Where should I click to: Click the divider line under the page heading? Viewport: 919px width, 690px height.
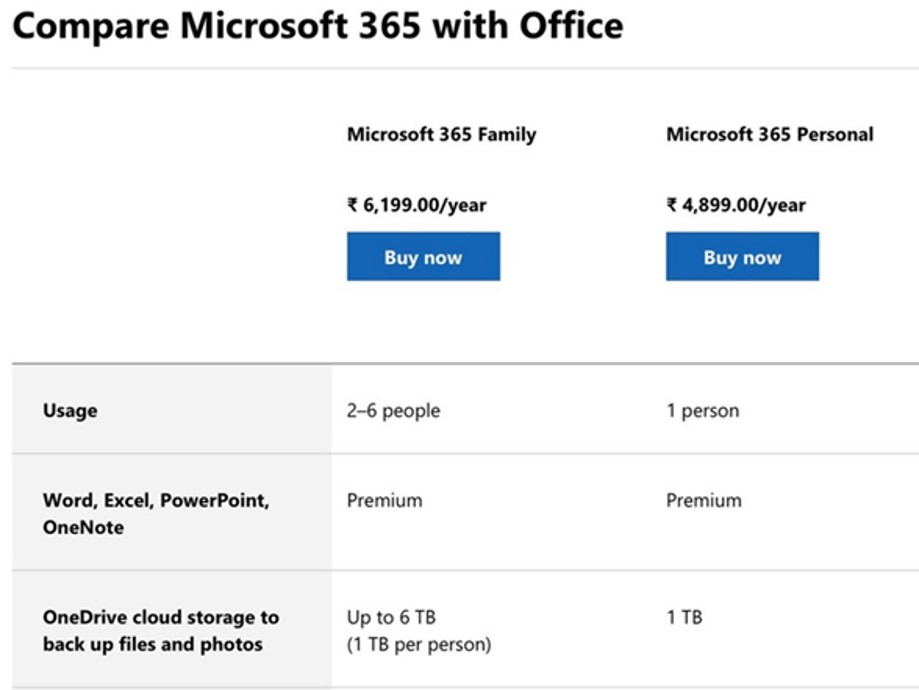click(460, 67)
